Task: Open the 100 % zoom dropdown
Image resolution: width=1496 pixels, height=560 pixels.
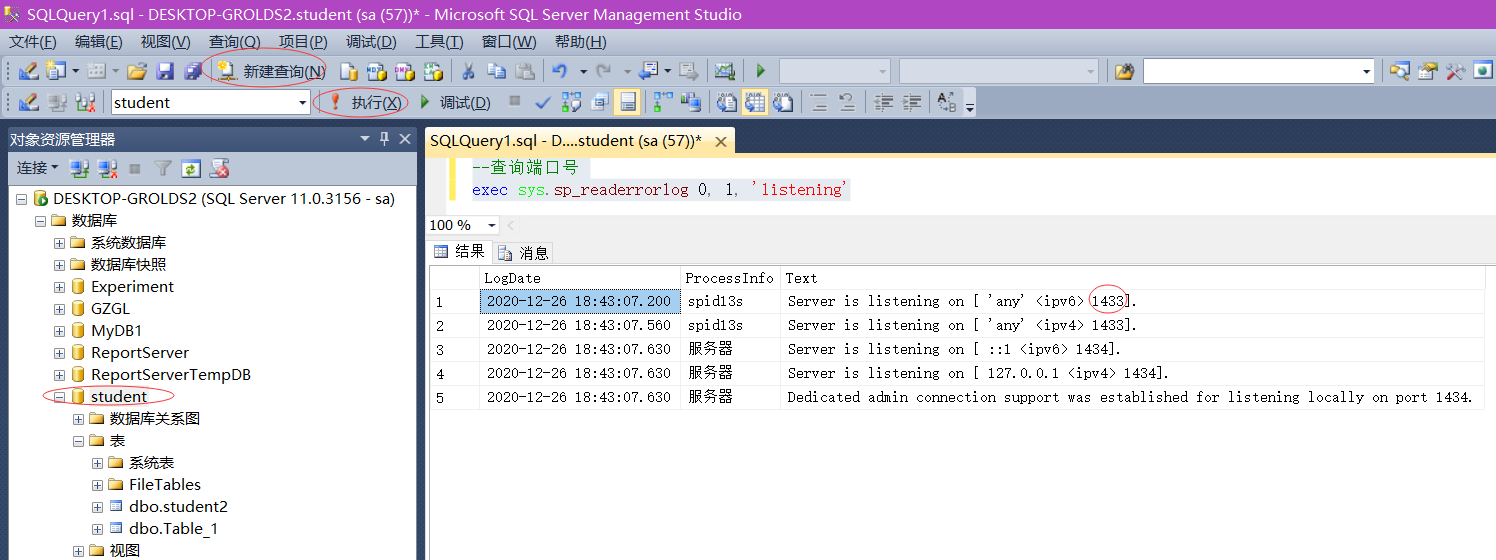Action: pos(492,225)
